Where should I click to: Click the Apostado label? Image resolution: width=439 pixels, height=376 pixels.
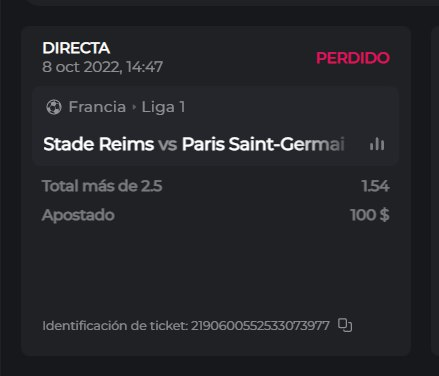point(78,215)
